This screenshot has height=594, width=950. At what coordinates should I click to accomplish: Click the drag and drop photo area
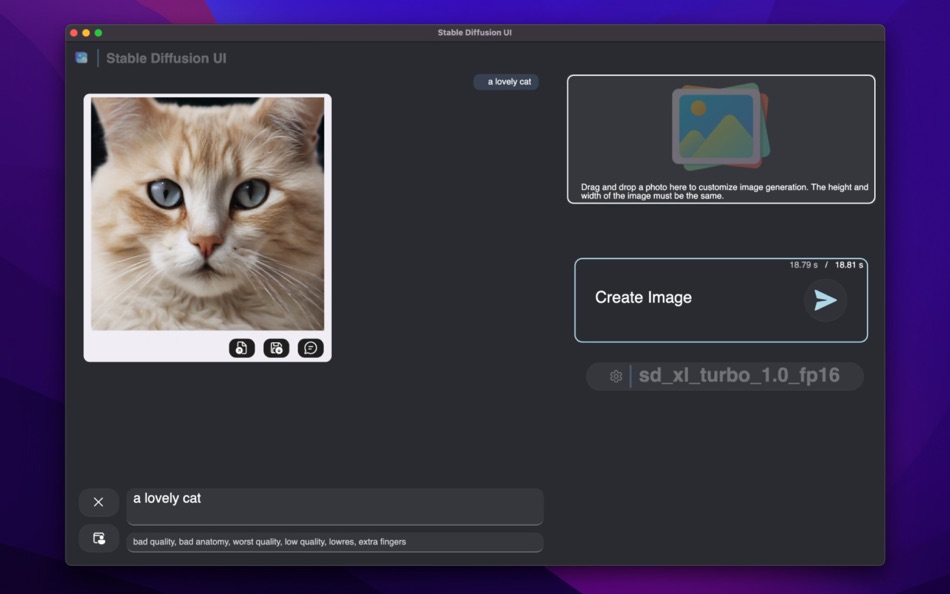[720, 139]
